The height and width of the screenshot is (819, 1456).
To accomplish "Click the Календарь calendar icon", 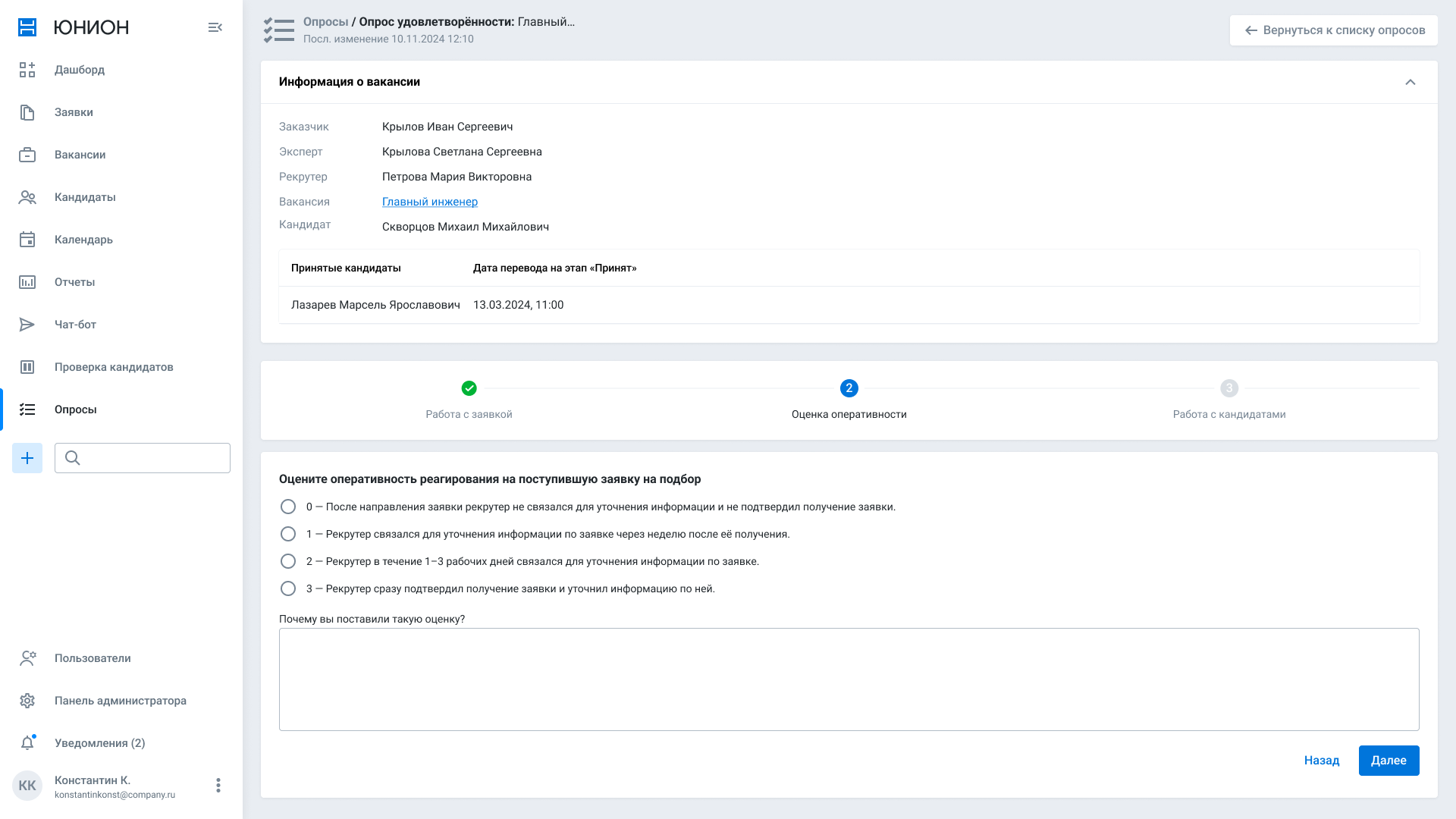I will 27,240.
